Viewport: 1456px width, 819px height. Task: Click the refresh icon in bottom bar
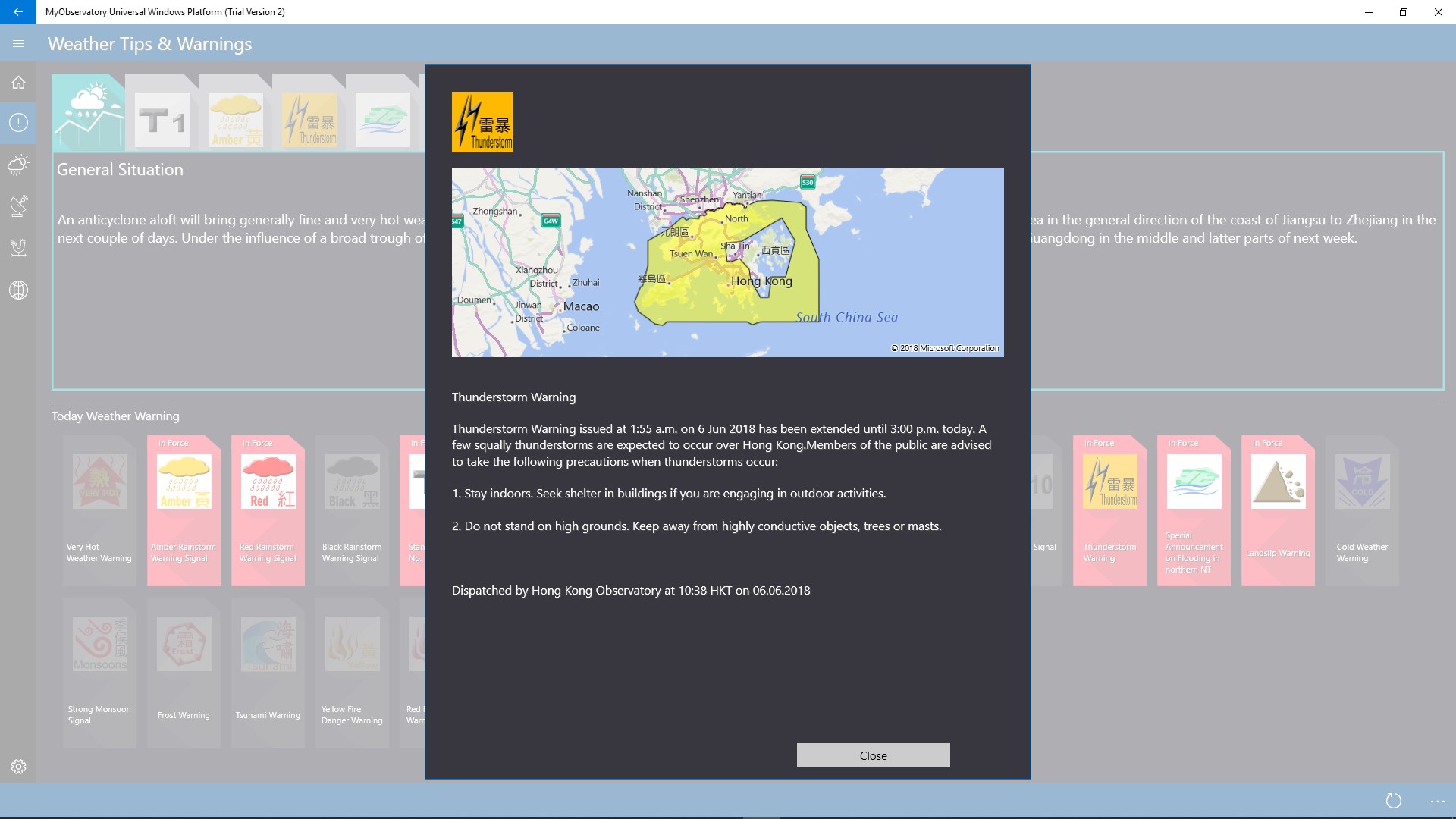point(1393,801)
